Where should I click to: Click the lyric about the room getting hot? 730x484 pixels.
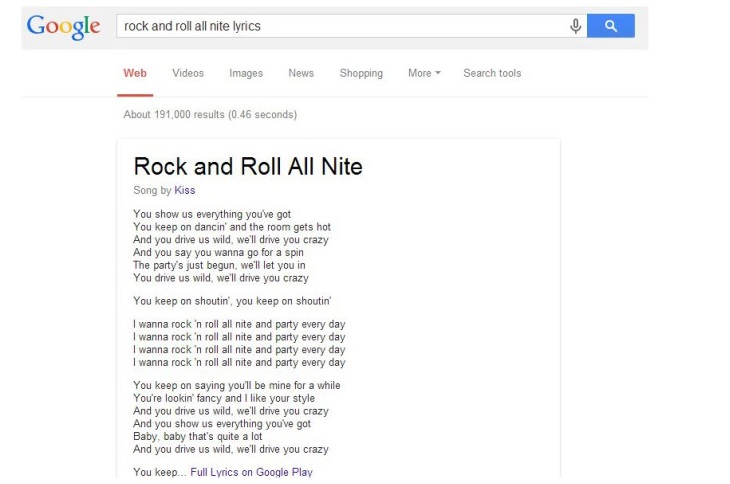[231, 227]
